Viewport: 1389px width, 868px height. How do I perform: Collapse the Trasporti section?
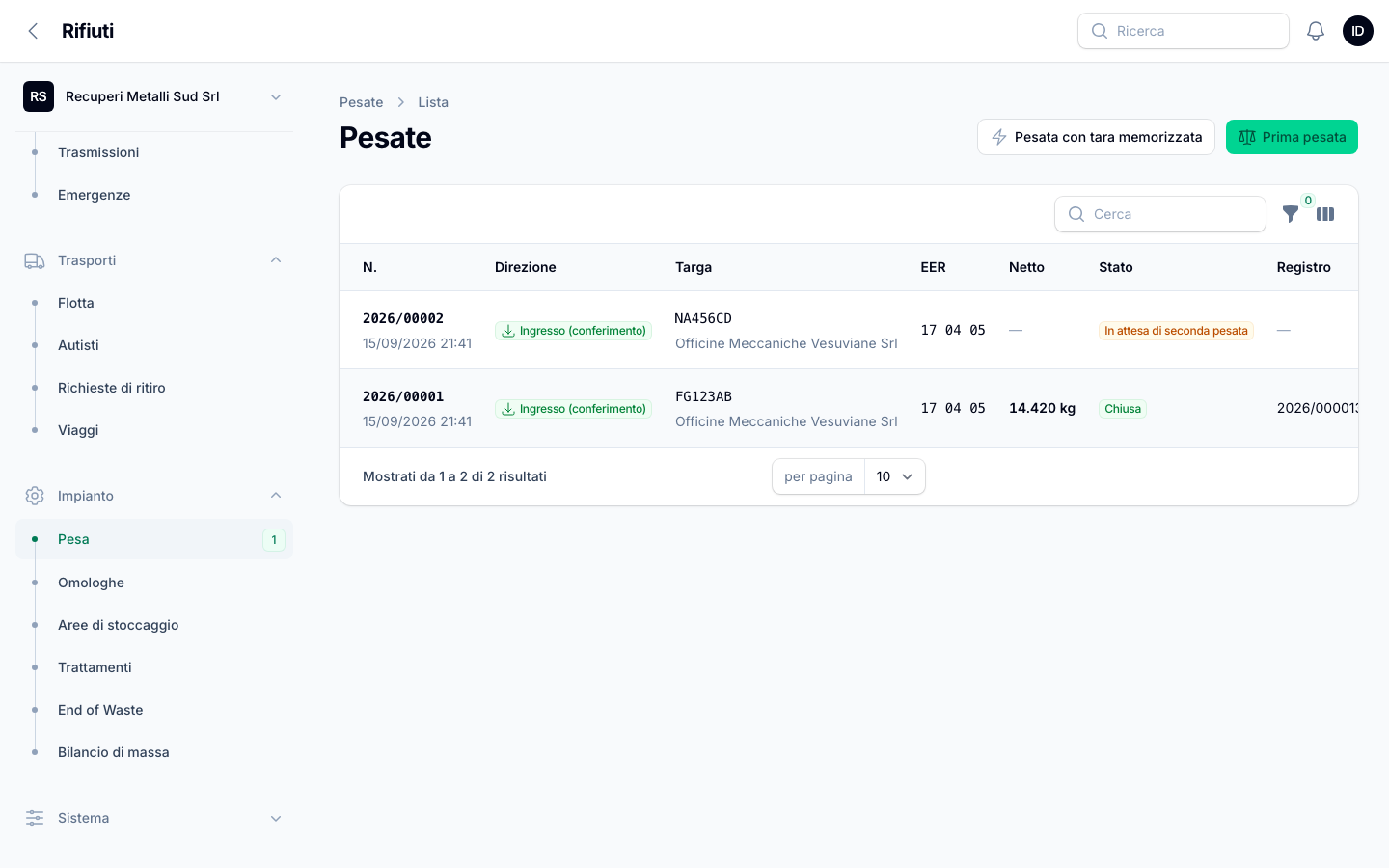tap(276, 260)
